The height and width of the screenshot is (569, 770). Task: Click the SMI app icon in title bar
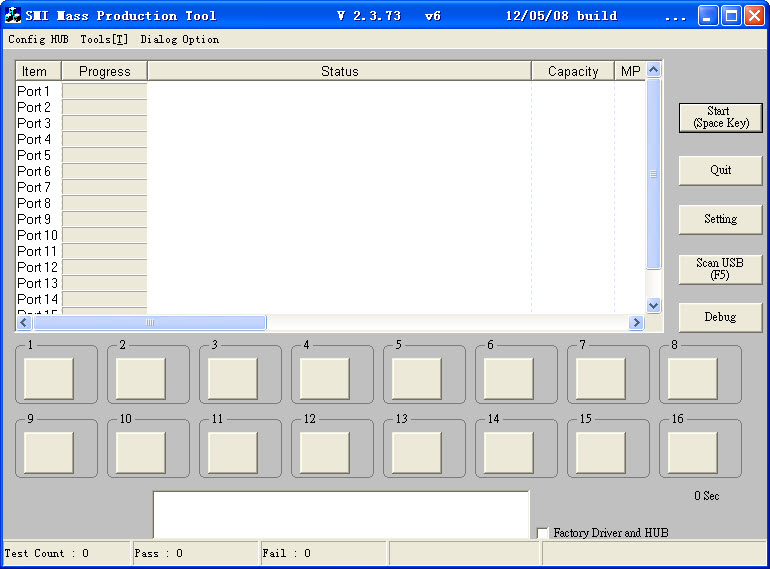(13, 15)
